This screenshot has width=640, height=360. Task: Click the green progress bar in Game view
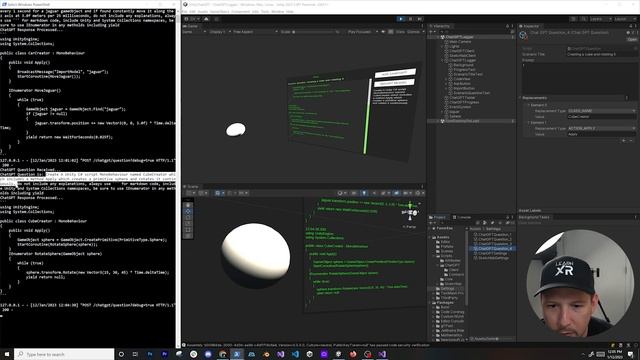368,116
